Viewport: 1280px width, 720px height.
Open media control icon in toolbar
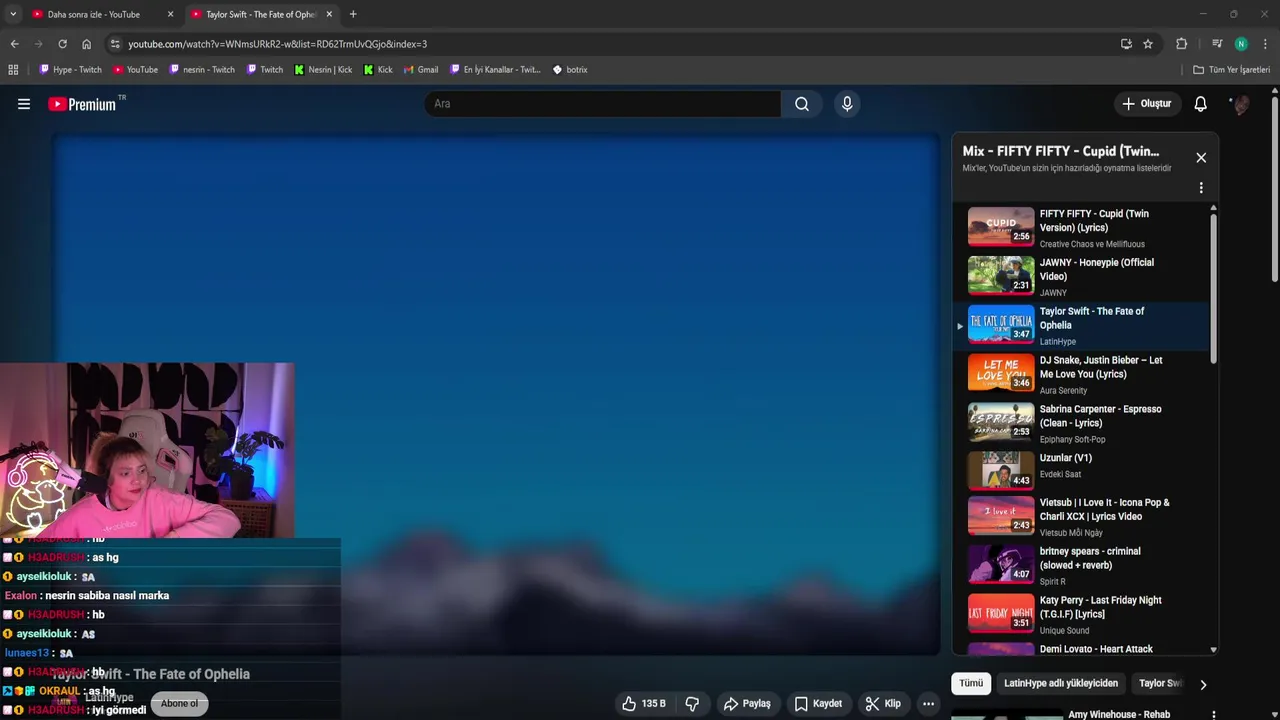point(1217,44)
